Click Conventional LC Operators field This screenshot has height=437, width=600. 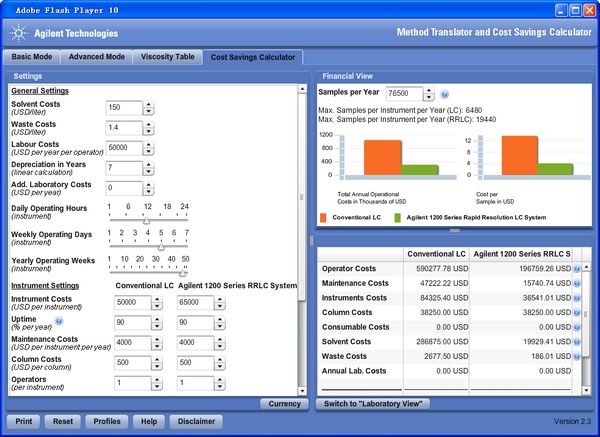click(x=132, y=383)
